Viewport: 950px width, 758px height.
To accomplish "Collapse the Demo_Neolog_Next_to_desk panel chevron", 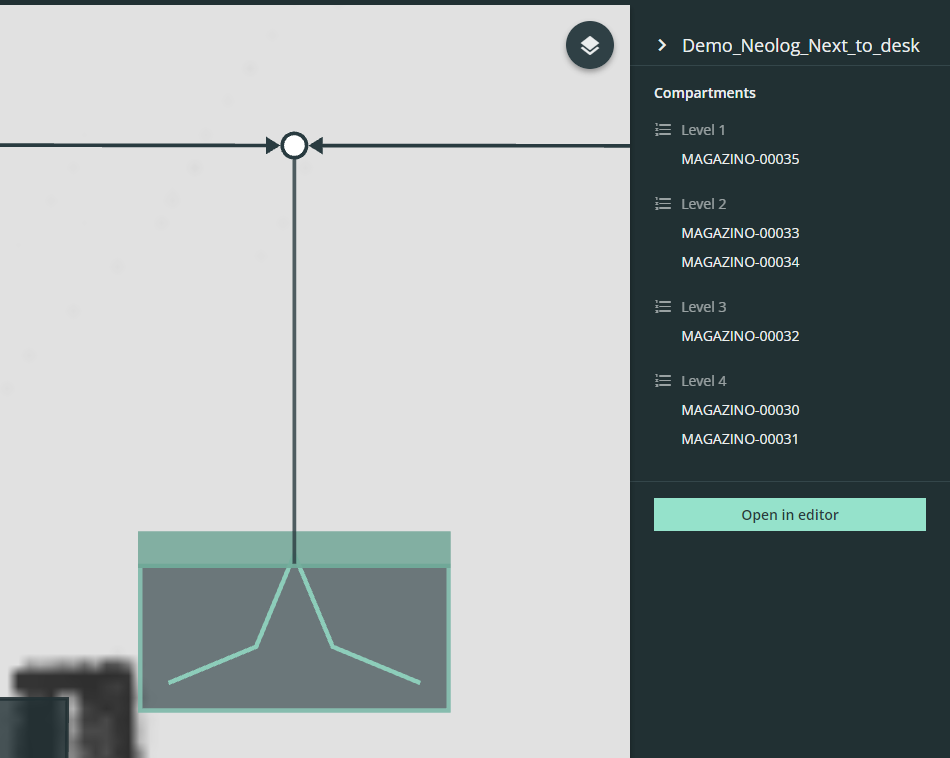I will (x=661, y=46).
